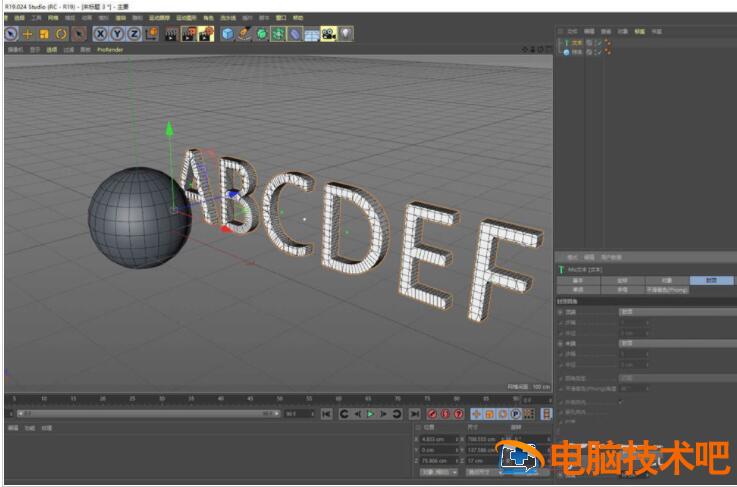Toggle point level animation dotted icon
Image resolution: width=737 pixels, height=487 pixels.
click(529, 414)
